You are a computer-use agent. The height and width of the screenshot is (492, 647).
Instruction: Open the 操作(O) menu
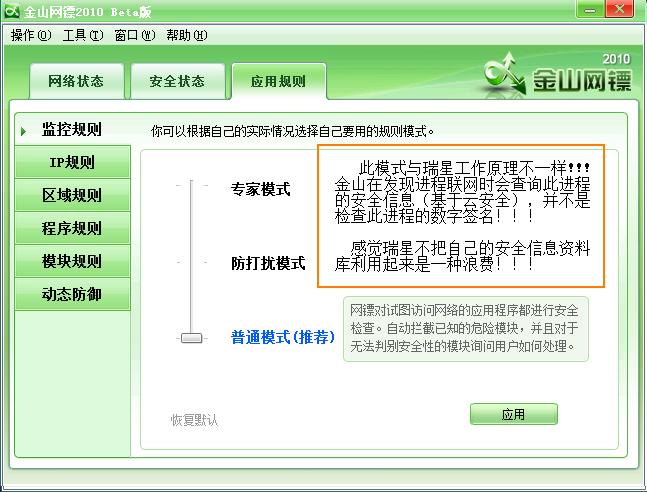click(x=31, y=35)
